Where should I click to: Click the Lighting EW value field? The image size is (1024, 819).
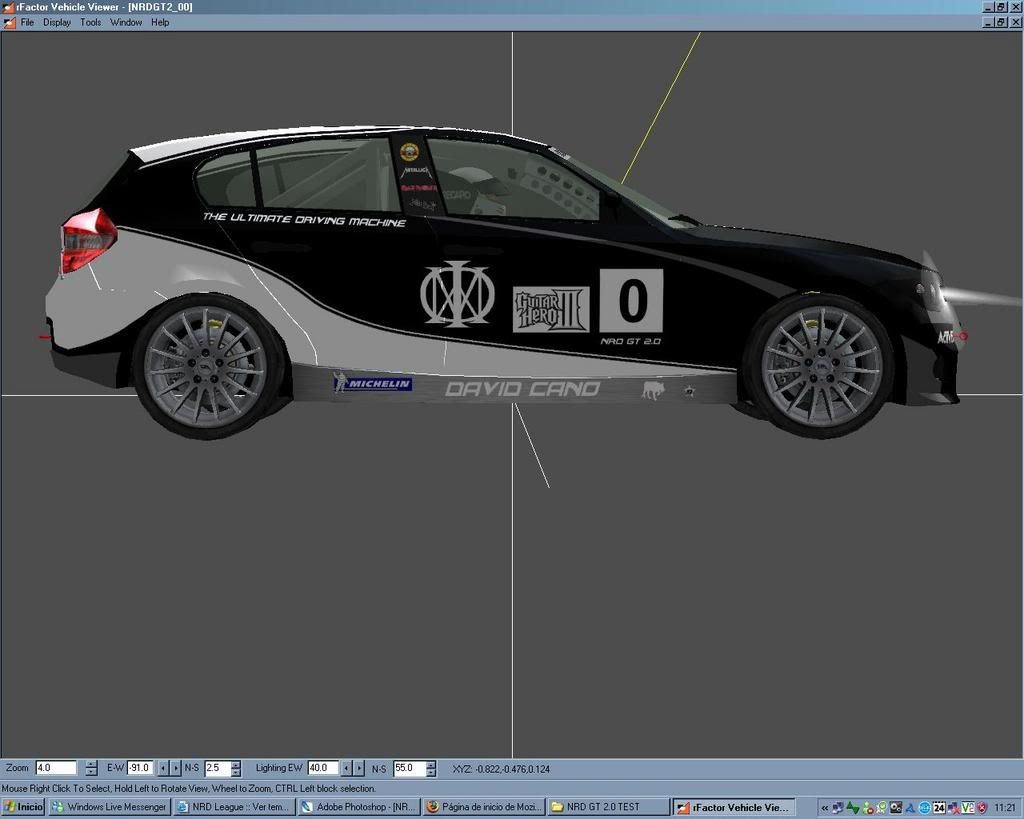(323, 768)
